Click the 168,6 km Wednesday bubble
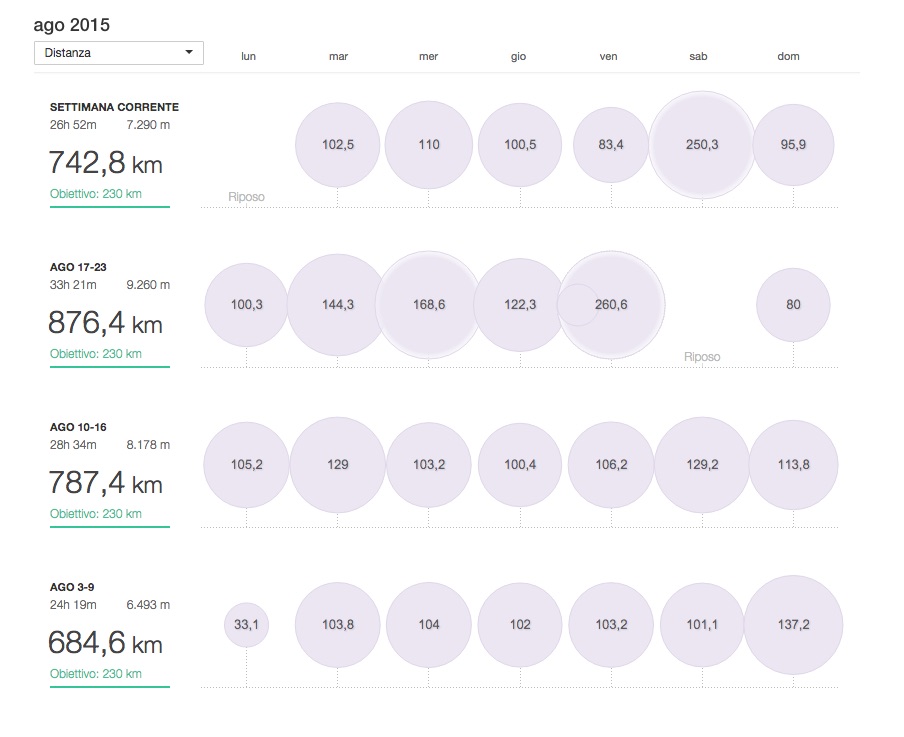Image resolution: width=904 pixels, height=737 pixels. (x=428, y=305)
